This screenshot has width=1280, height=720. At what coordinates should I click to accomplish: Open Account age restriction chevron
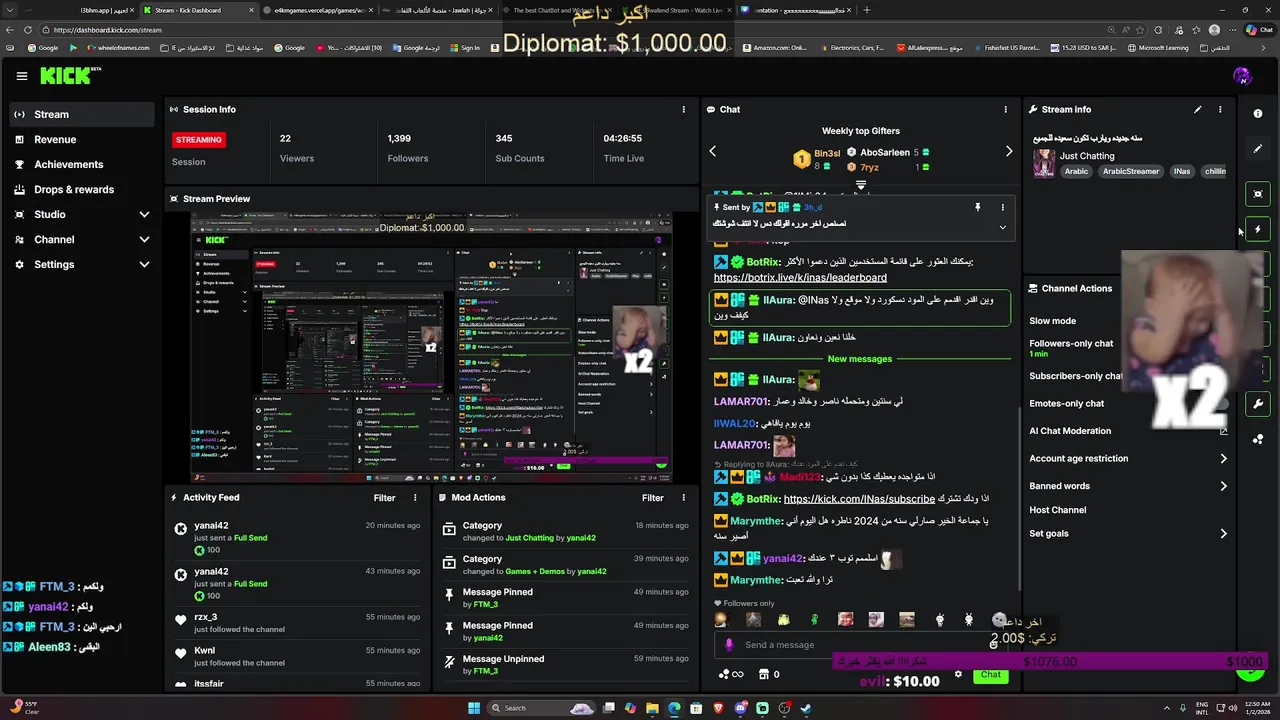1223,458
